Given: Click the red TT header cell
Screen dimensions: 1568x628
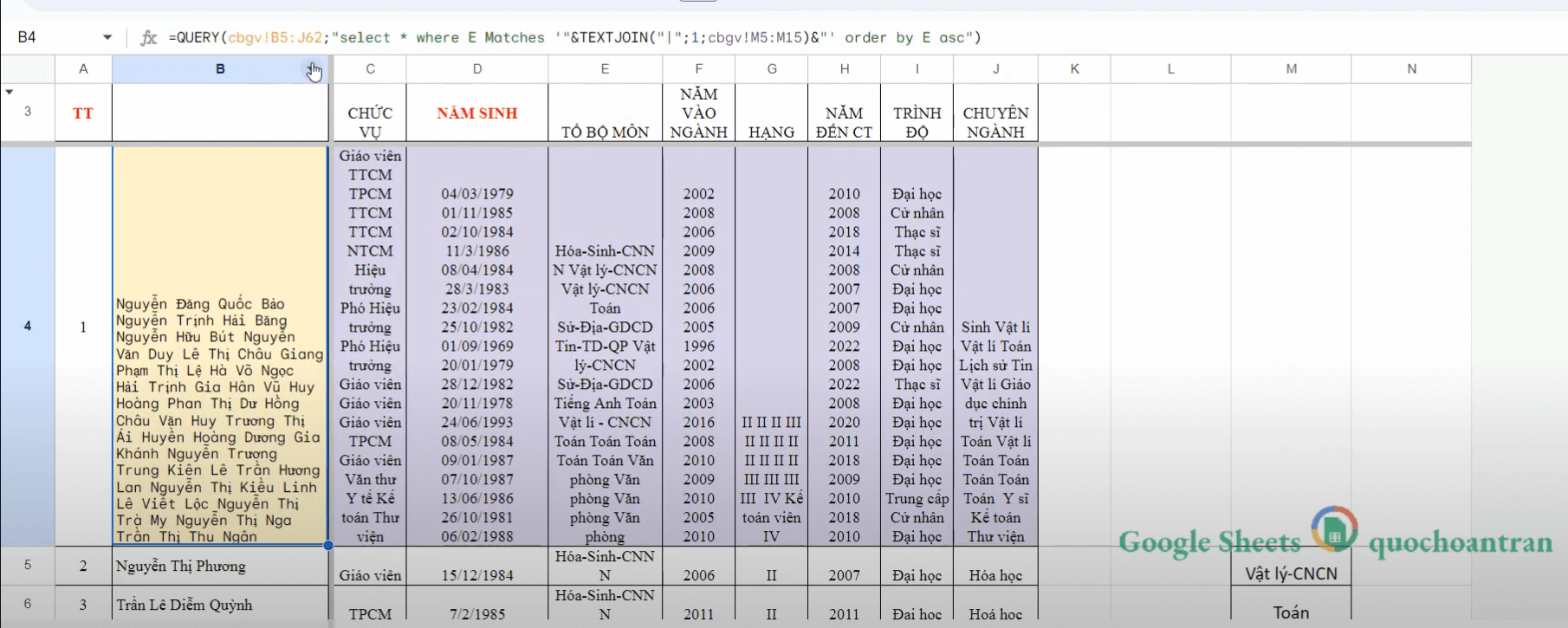Looking at the screenshot, I should click(83, 113).
